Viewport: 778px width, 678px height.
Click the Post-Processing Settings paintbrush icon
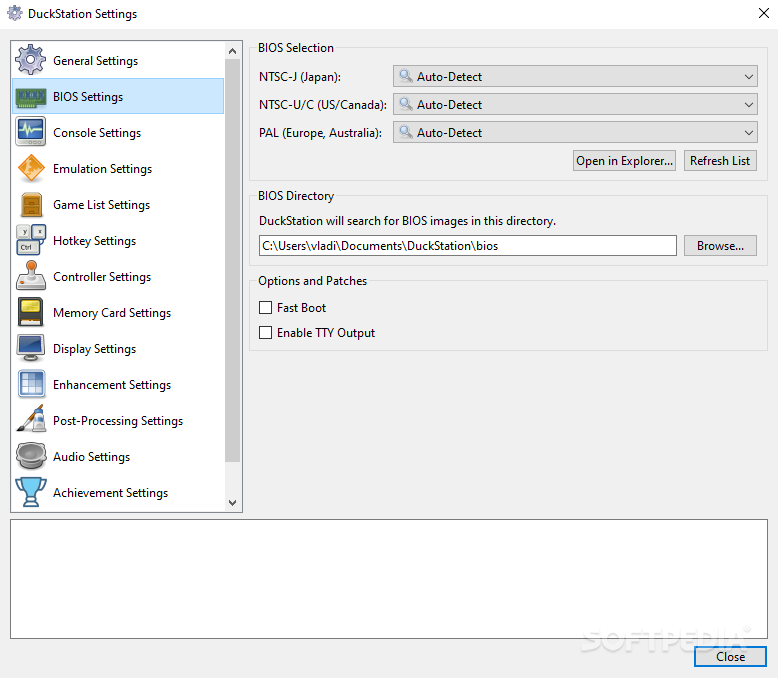(x=30, y=420)
